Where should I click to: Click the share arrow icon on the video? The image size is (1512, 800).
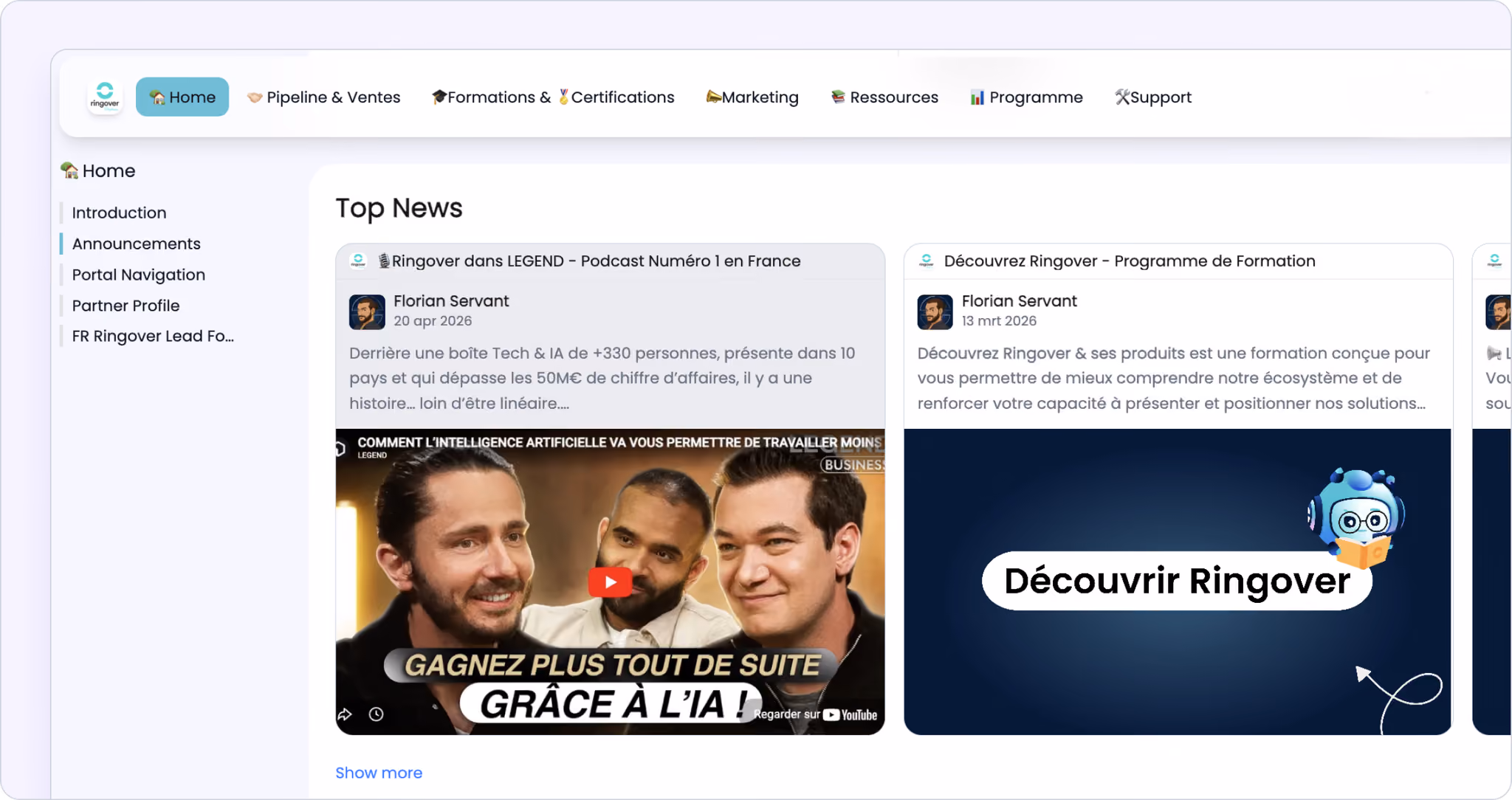coord(345,714)
